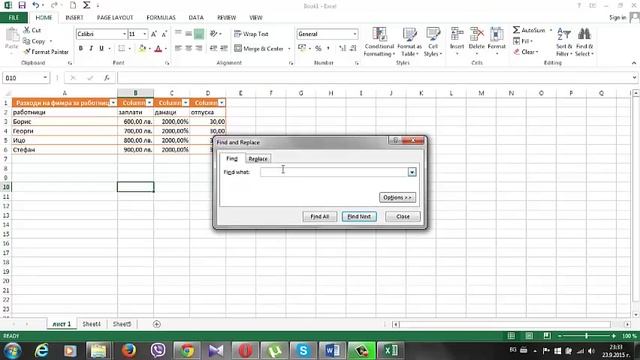Select the Sheet4 worksheet tab

(x=91, y=324)
